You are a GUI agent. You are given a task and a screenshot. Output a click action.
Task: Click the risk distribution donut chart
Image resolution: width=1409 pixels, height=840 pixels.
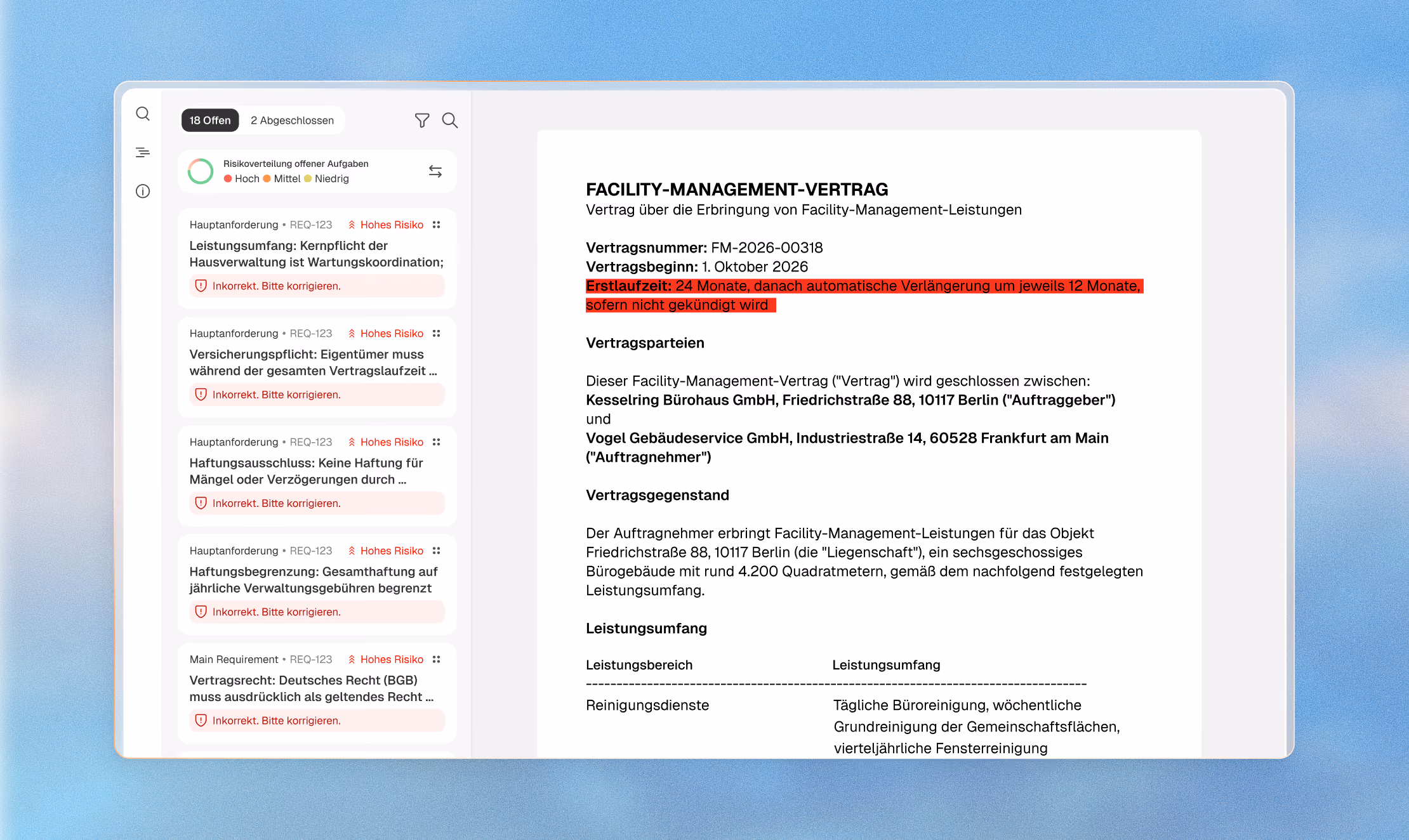201,171
